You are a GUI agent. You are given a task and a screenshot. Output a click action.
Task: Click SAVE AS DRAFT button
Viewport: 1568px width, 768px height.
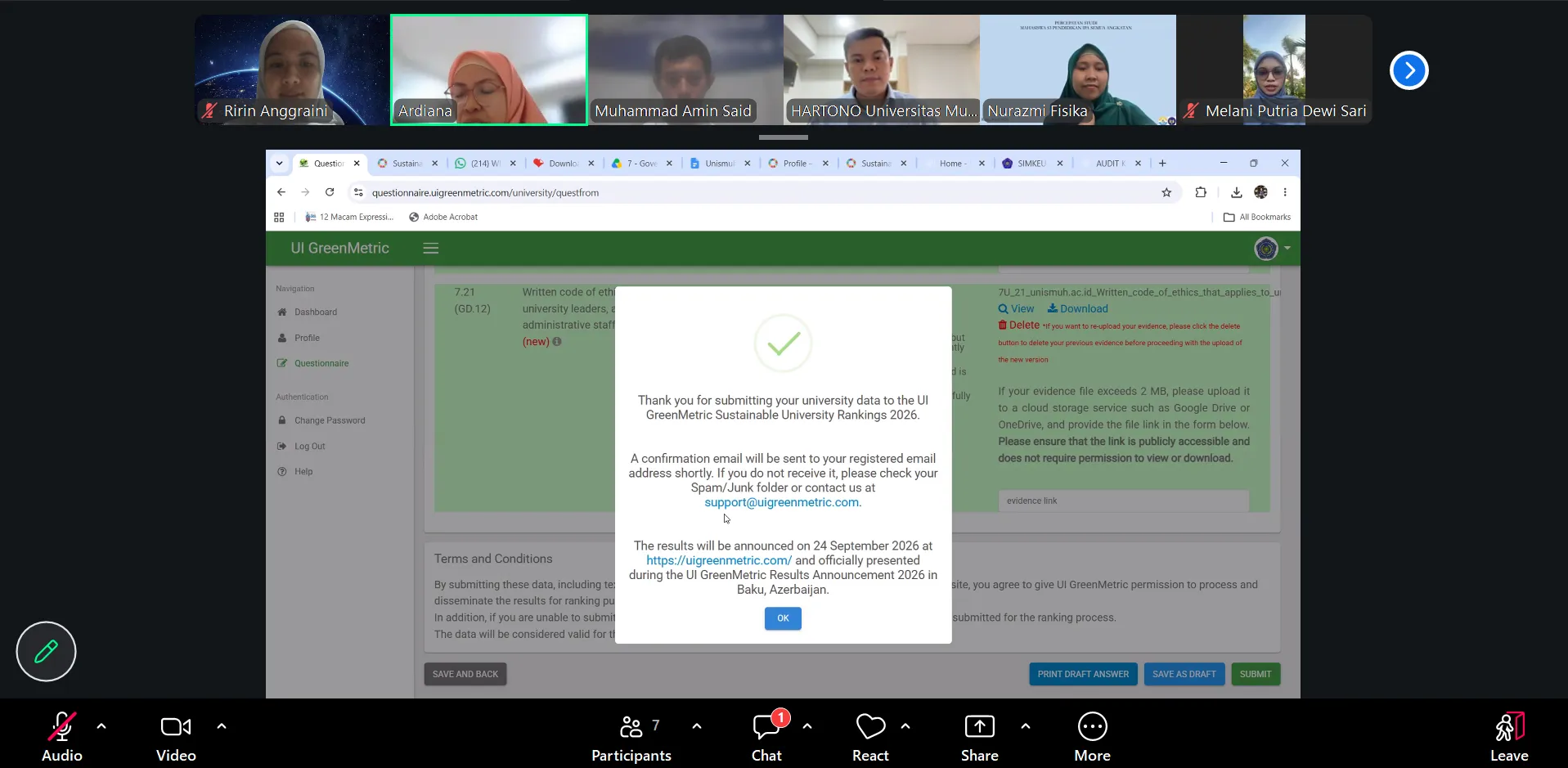pos(1184,674)
